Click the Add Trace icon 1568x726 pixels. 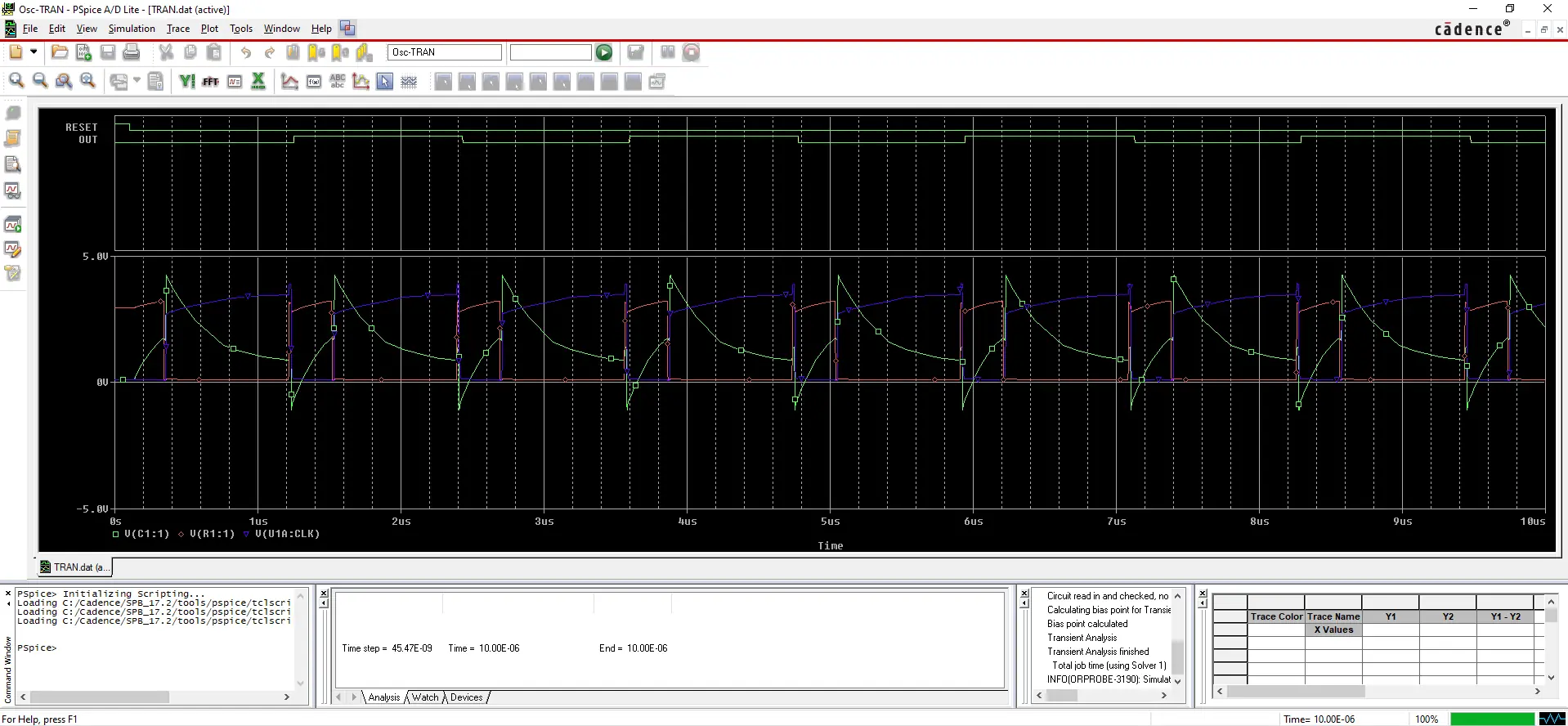tap(289, 82)
